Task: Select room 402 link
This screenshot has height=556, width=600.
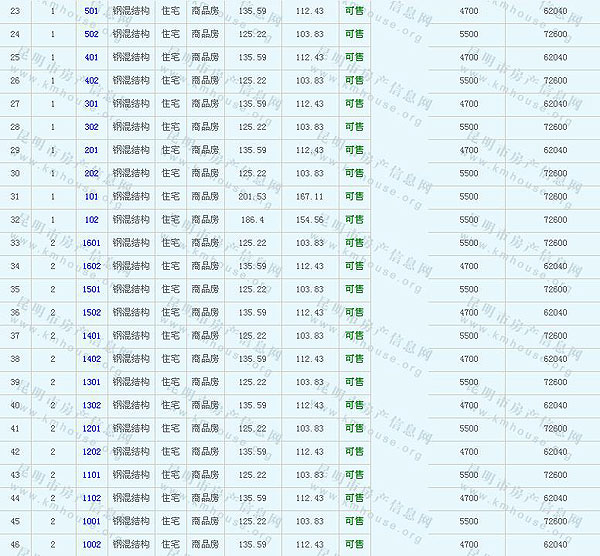Action: click(x=91, y=80)
